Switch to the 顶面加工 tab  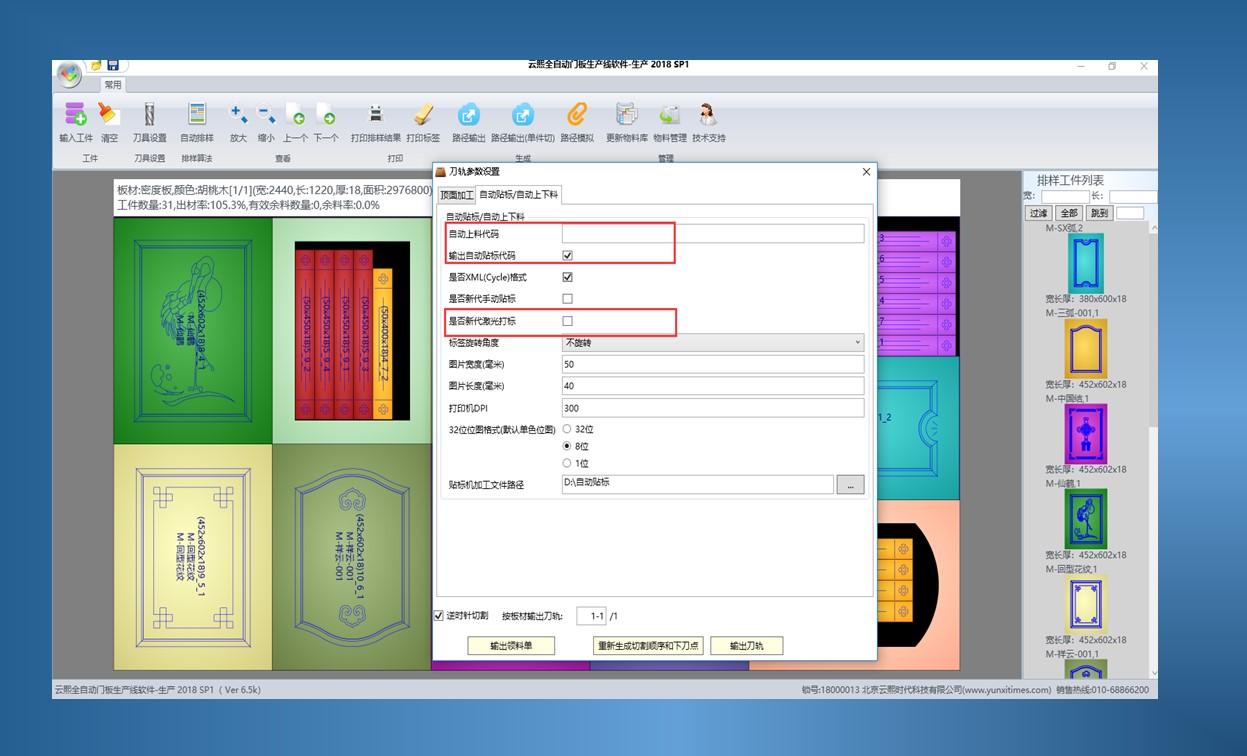(457, 195)
